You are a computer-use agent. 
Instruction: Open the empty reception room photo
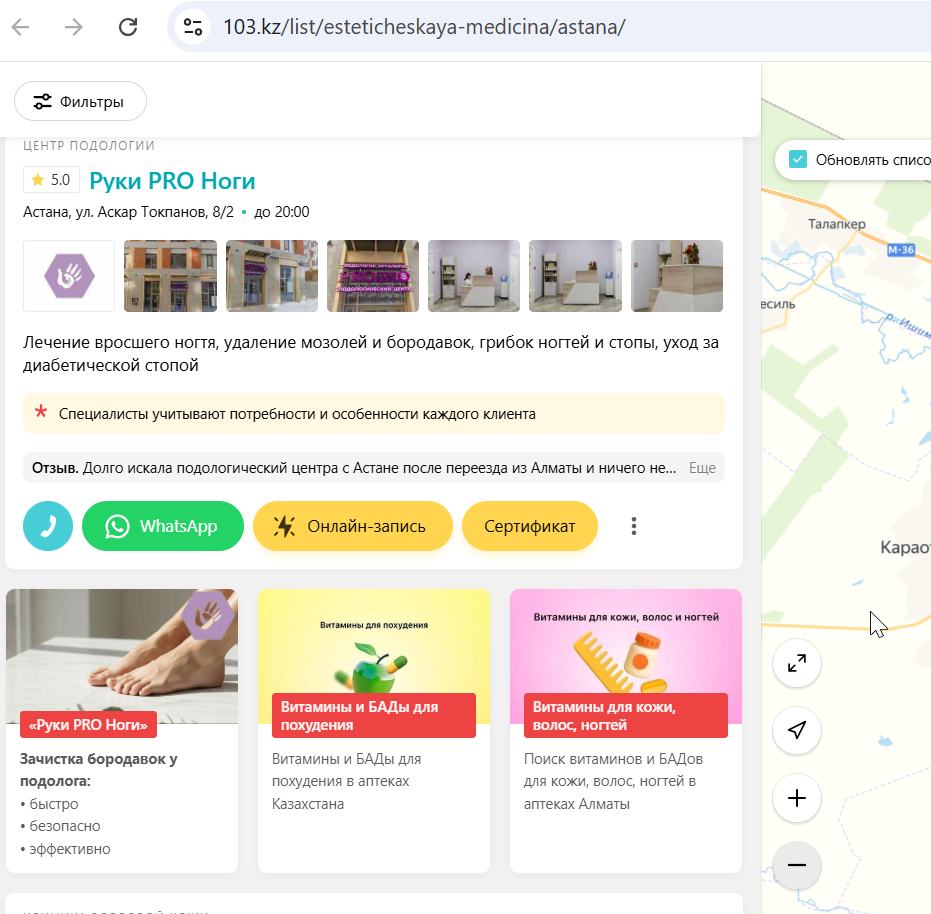pos(575,276)
